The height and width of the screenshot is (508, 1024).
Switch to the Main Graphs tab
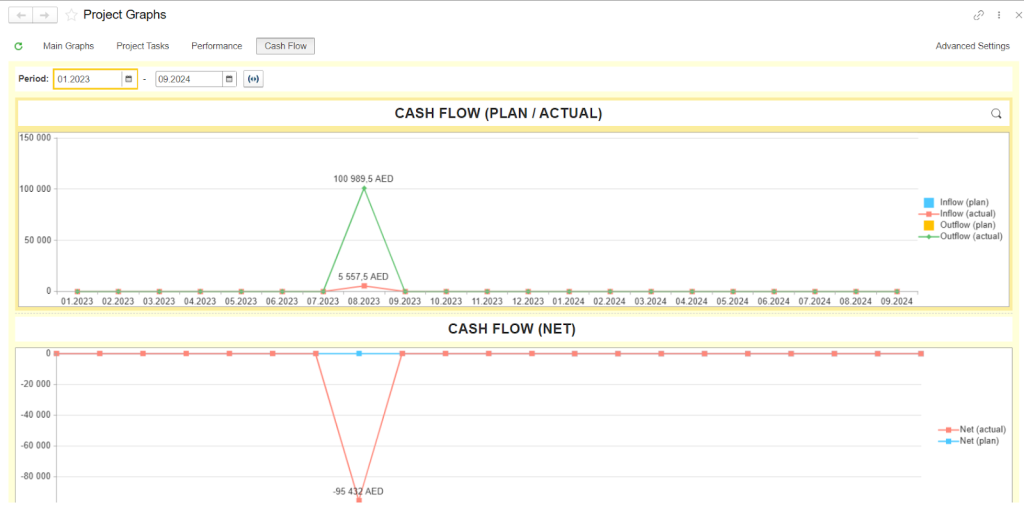point(68,46)
